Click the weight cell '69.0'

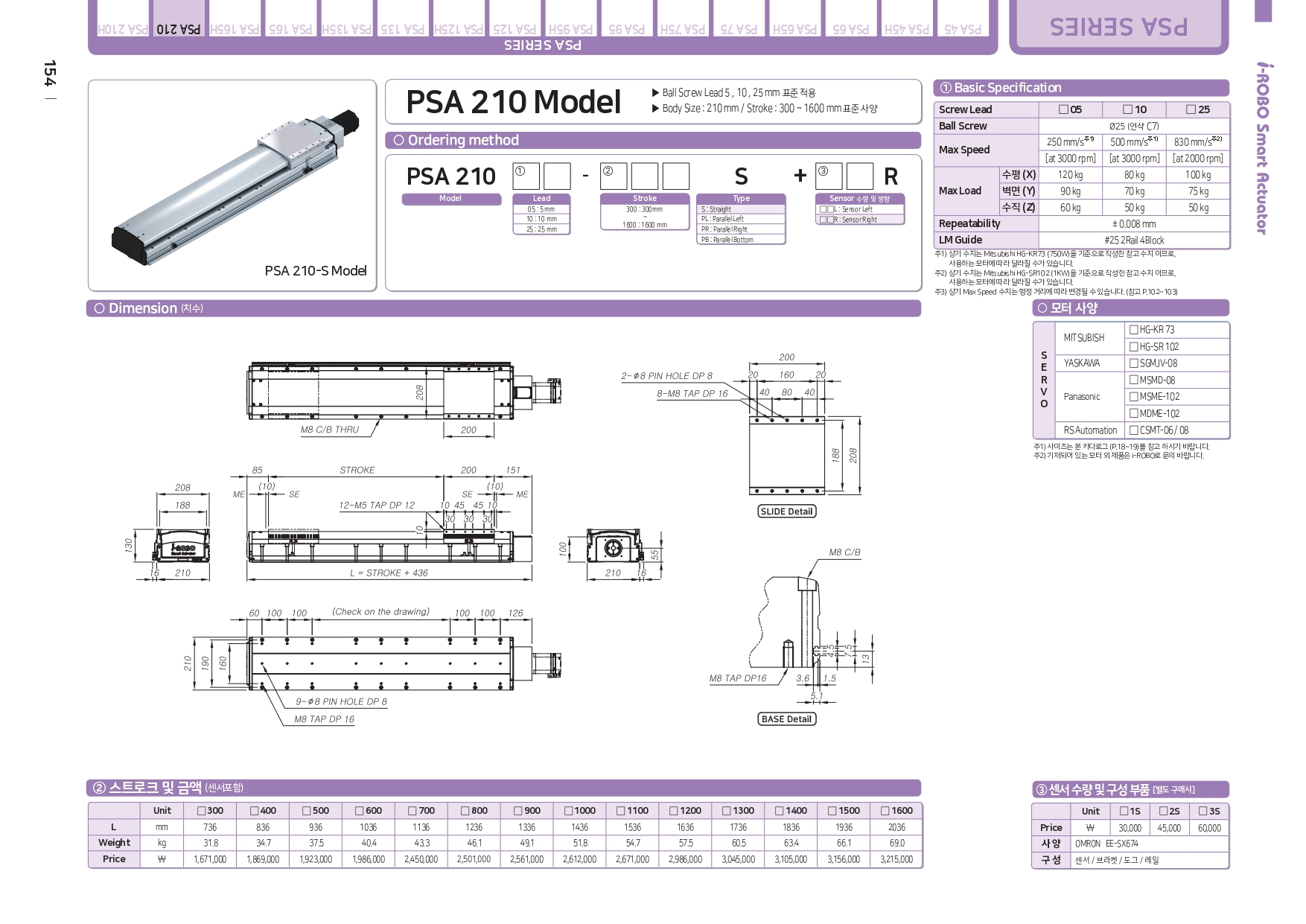point(896,843)
